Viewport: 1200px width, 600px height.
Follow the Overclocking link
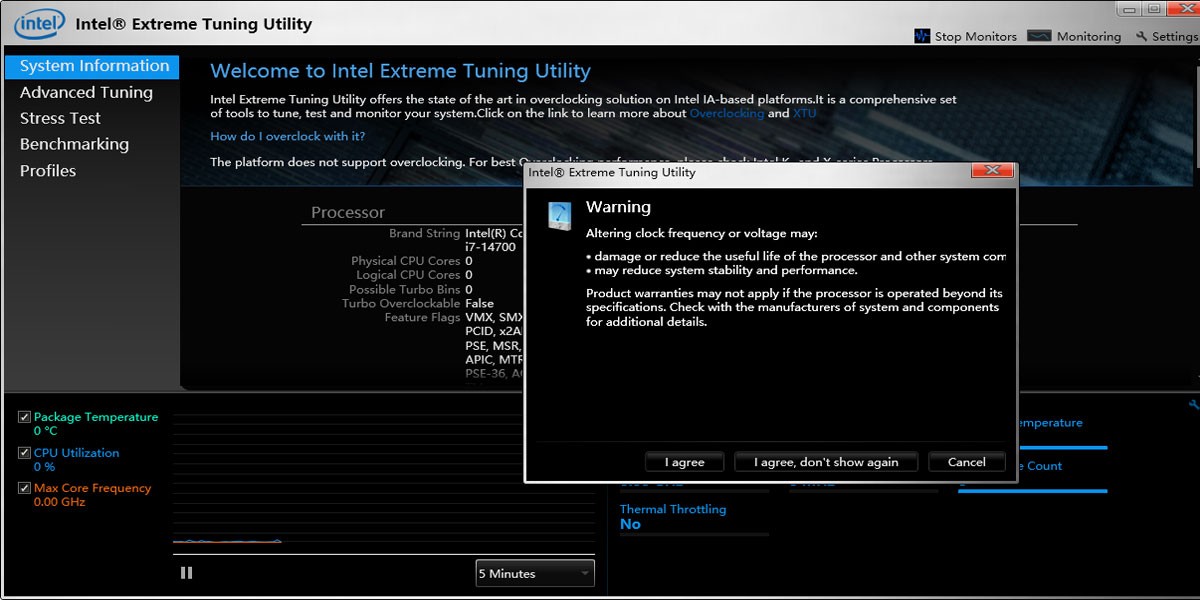click(x=727, y=113)
